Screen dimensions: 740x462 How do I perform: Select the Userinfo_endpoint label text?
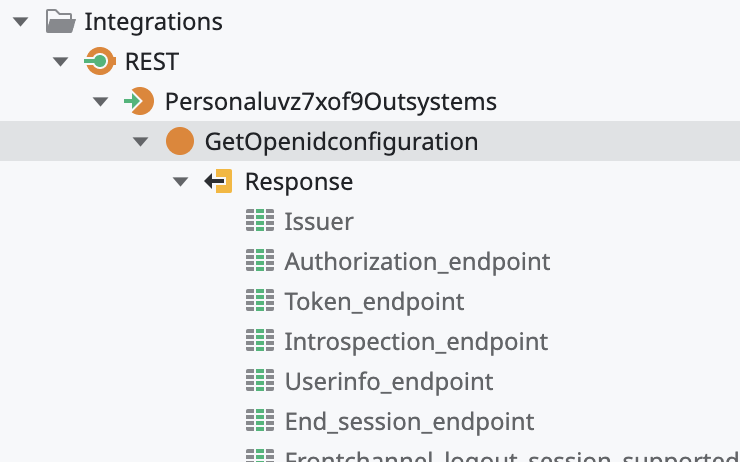(389, 381)
